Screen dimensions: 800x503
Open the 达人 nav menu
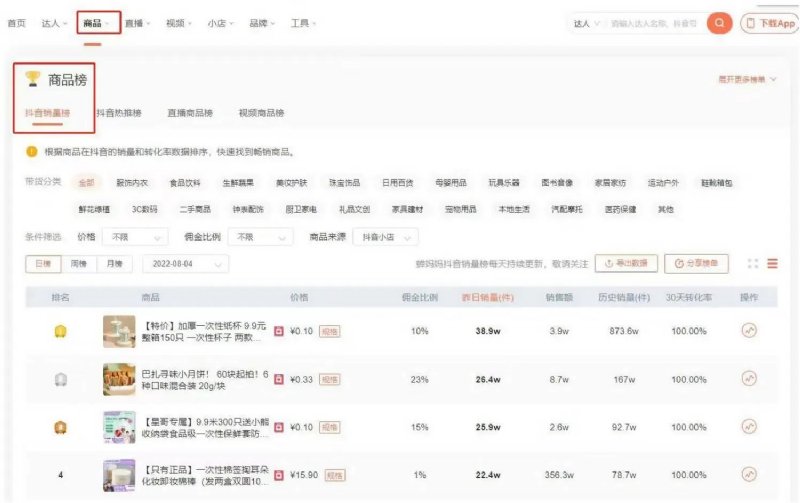coord(54,23)
